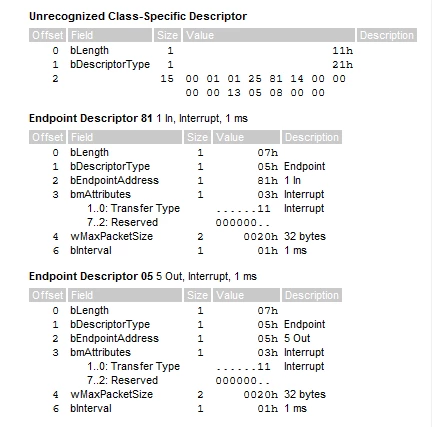Click wMaxPacketSize in Endpoint Descriptor 81

click(112, 236)
